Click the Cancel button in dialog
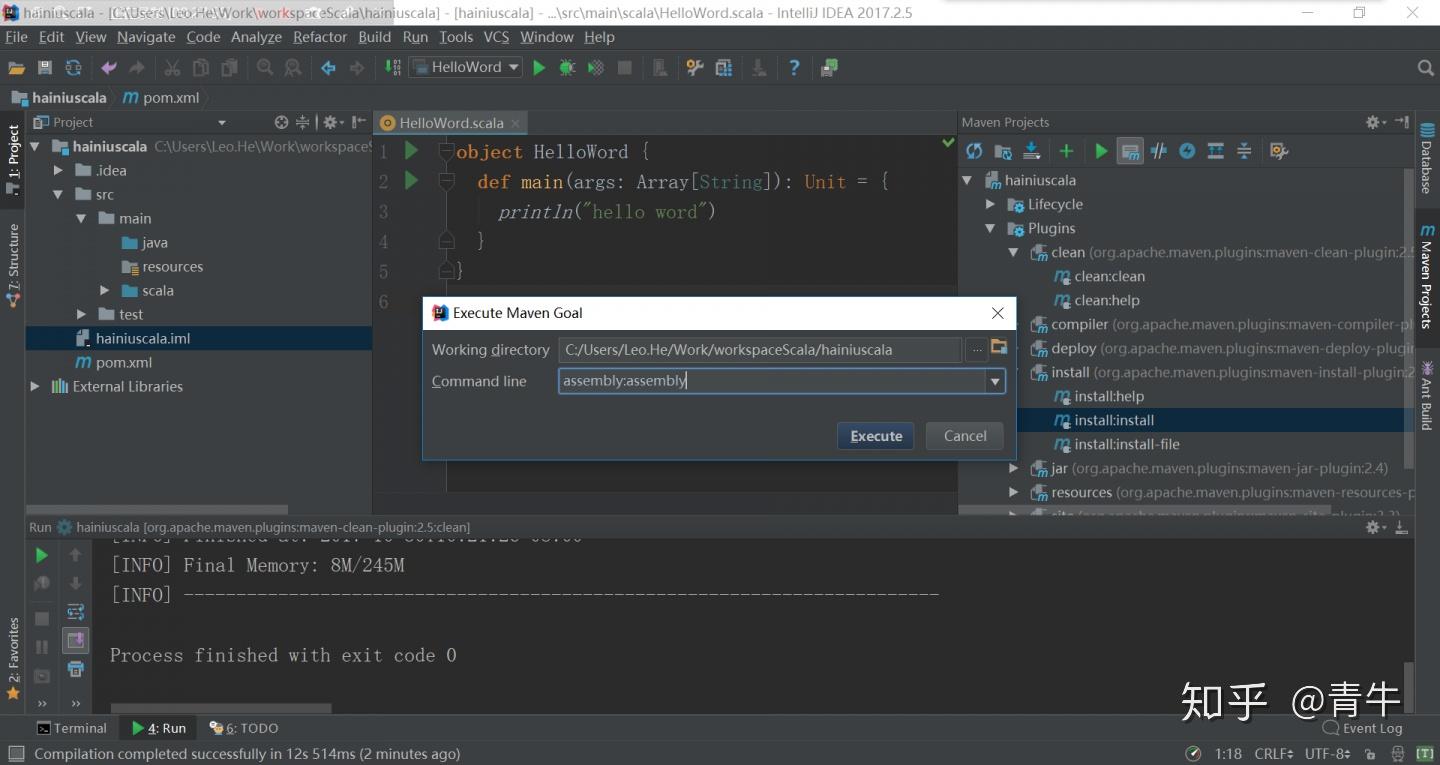1440x765 pixels. click(964, 436)
